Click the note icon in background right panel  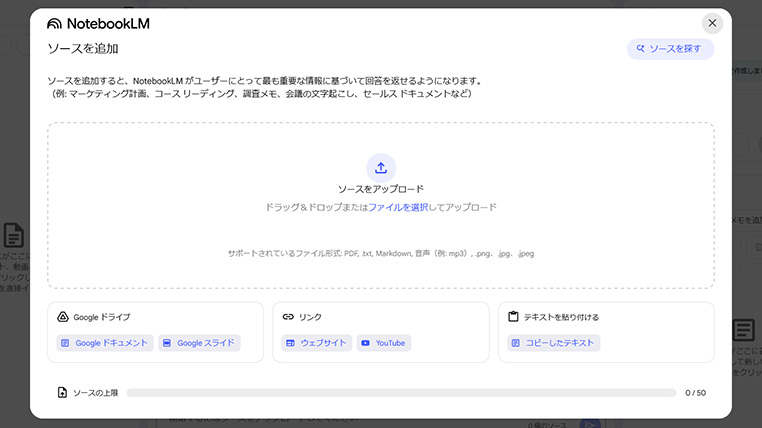tap(744, 330)
